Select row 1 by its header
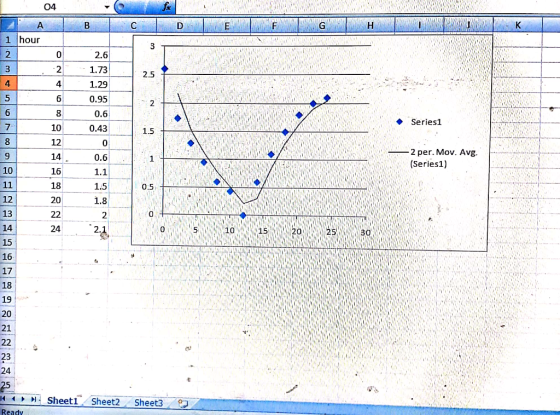Screen dimensions: 560x415 (8, 40)
